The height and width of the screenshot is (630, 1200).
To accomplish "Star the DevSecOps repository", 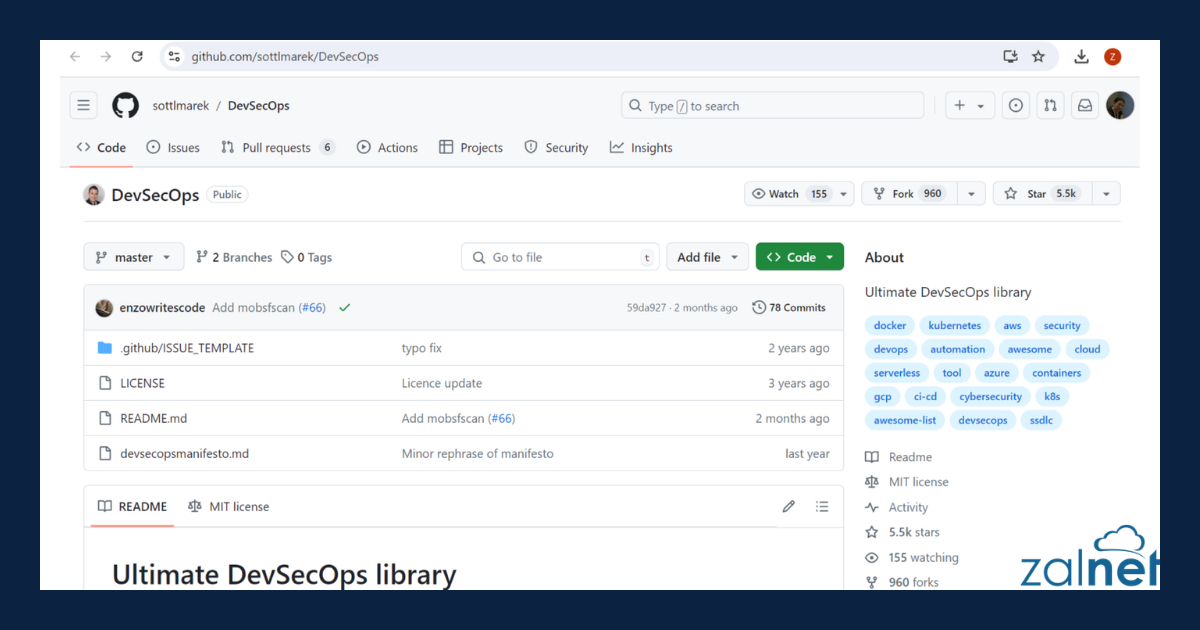I will (x=1042, y=194).
